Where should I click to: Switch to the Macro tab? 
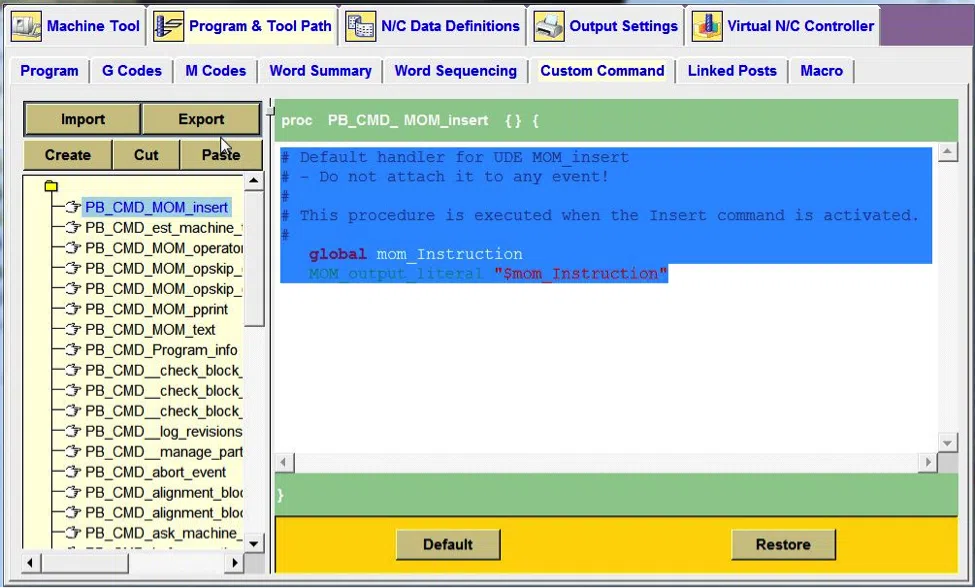pos(821,71)
